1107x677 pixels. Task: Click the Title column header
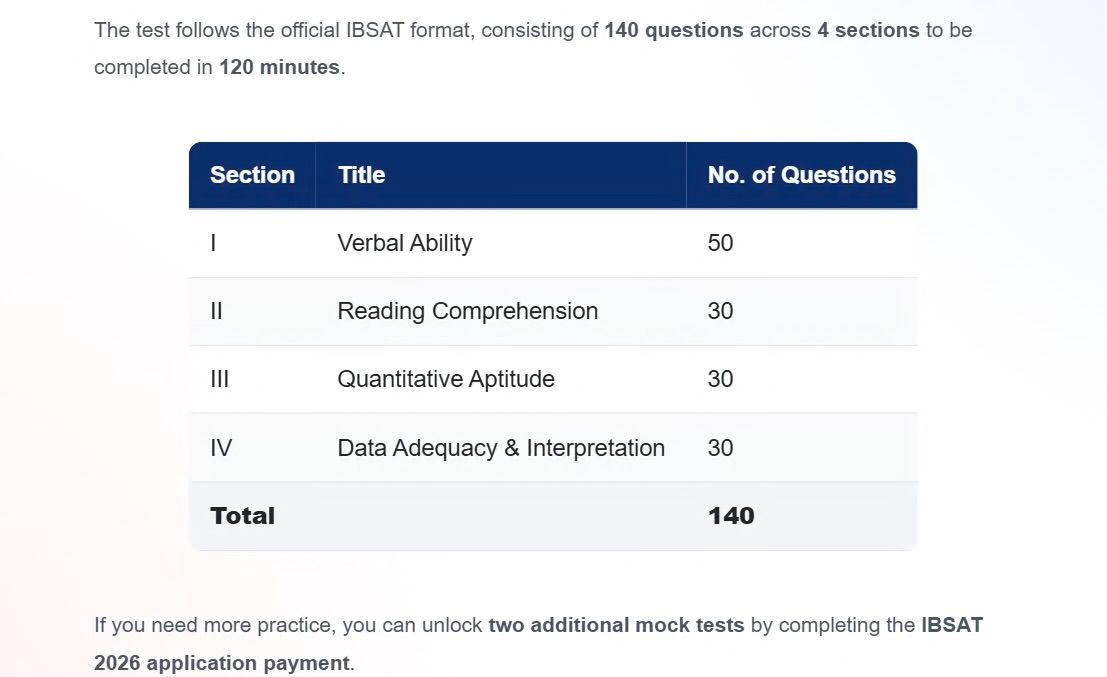click(x=501, y=175)
